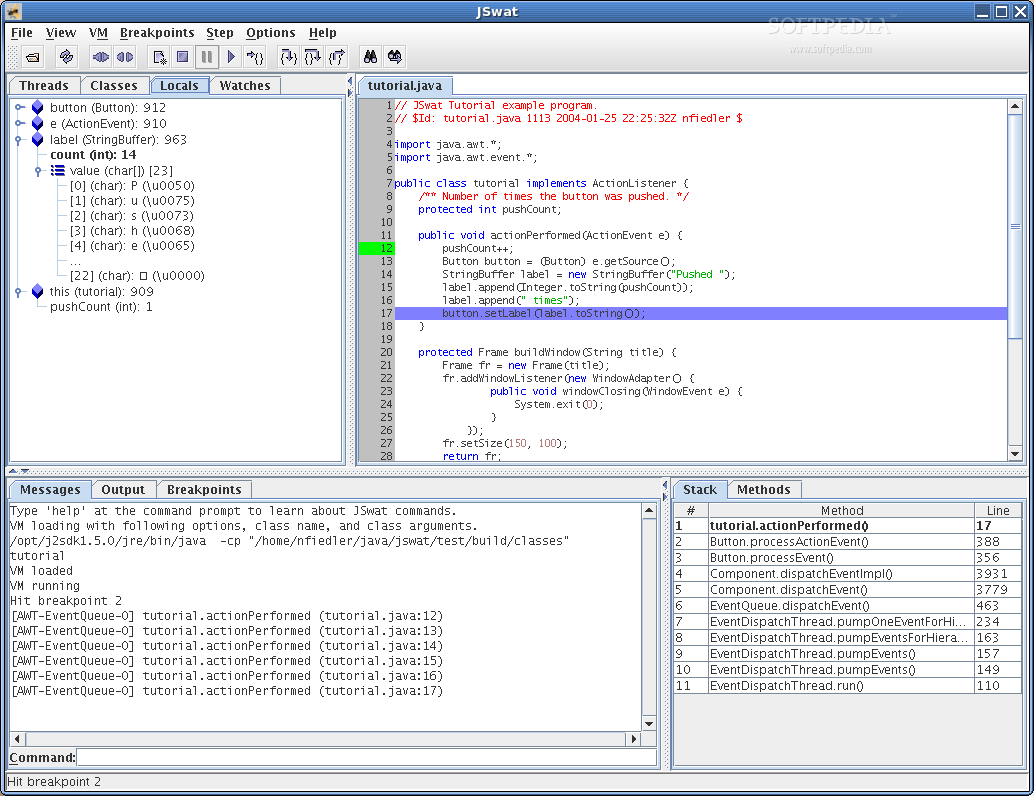Select the Stack tab
This screenshot has height=796, width=1034.
[x=700, y=489]
